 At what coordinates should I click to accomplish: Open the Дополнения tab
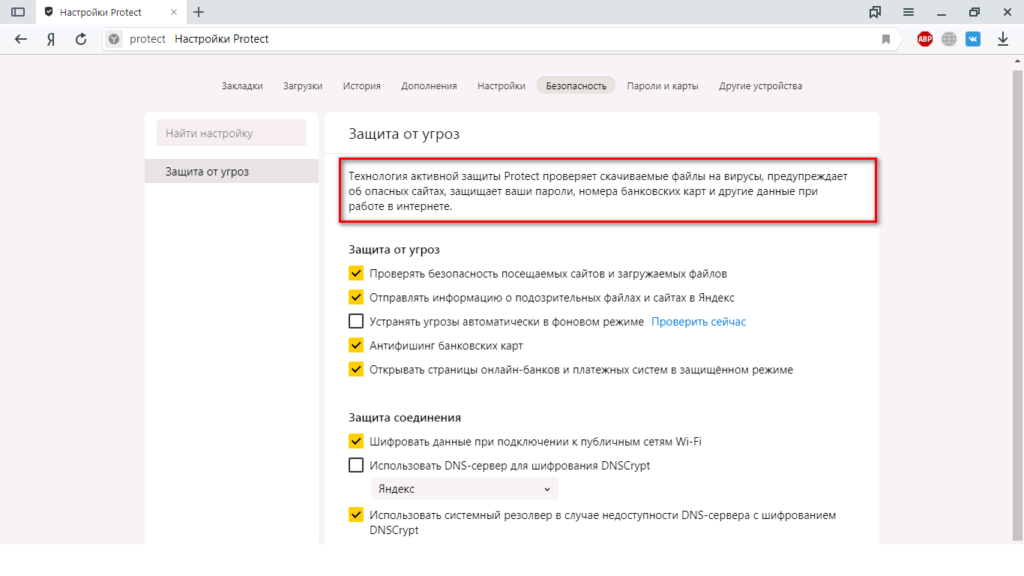point(429,86)
